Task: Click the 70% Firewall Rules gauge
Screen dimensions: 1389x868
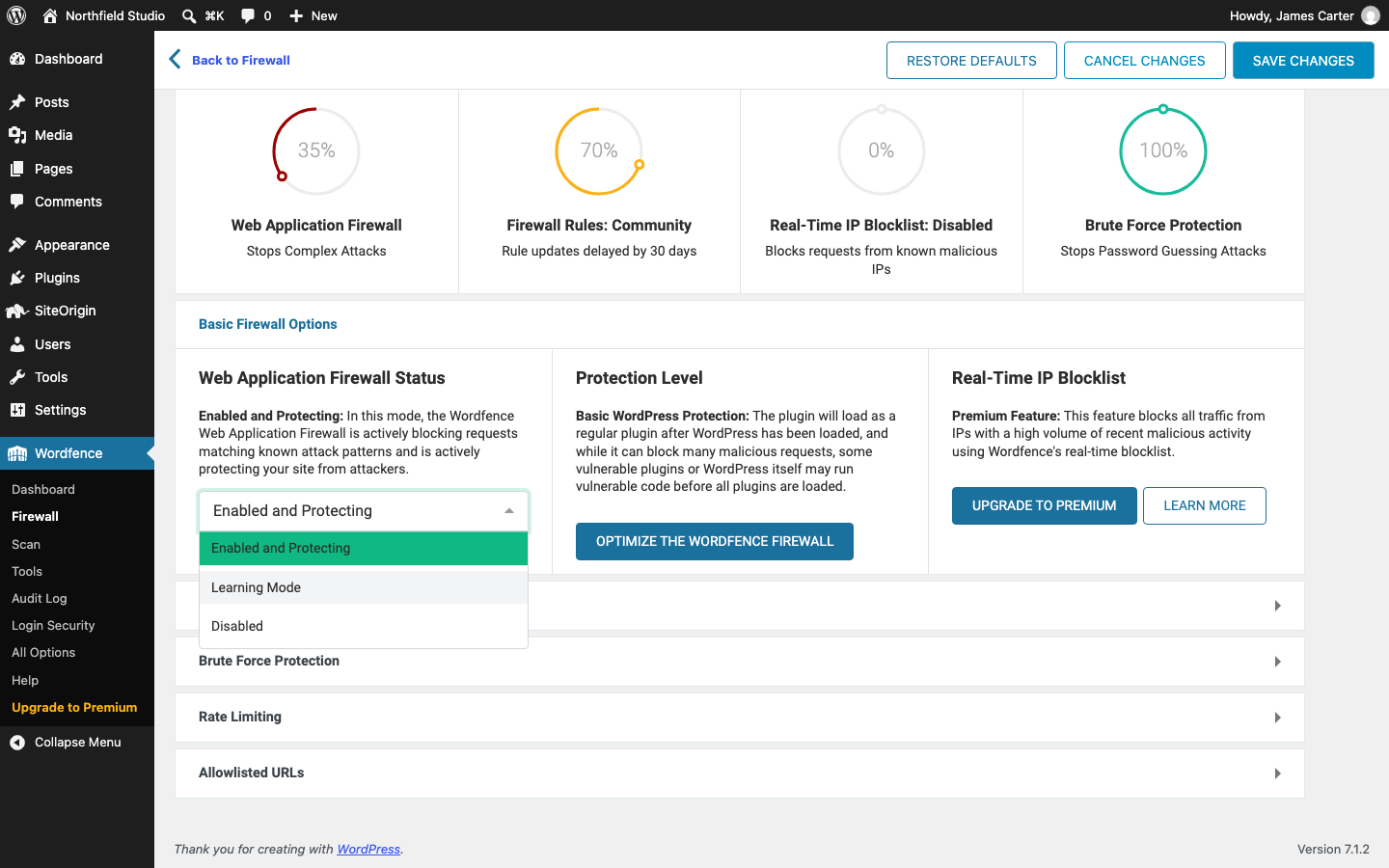Action: click(599, 150)
